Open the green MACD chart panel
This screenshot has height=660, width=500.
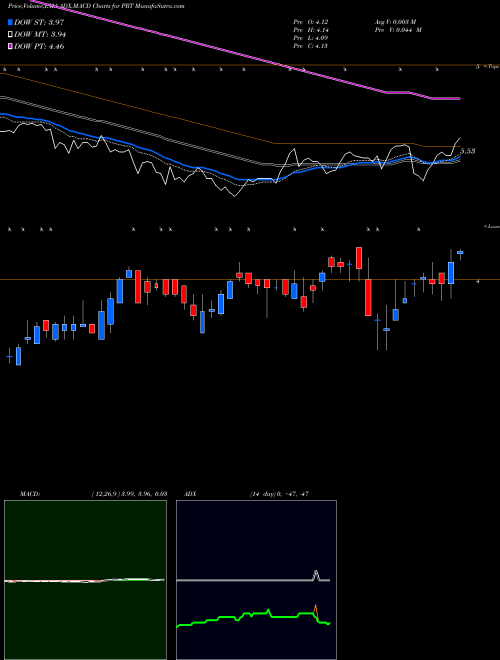(x=85, y=580)
